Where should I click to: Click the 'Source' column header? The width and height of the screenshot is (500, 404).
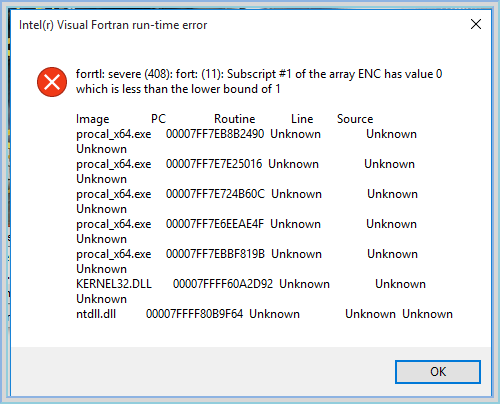pyautogui.click(x=355, y=119)
